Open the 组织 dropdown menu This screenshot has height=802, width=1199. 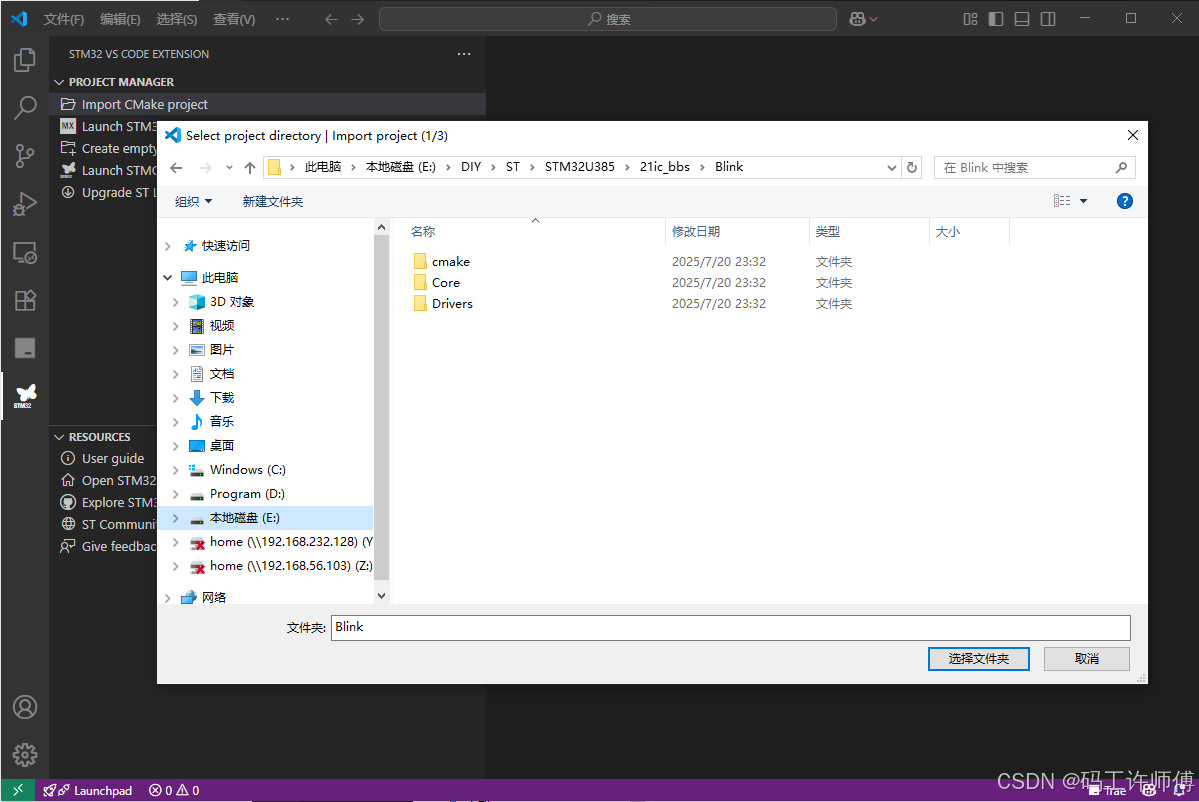click(x=193, y=202)
